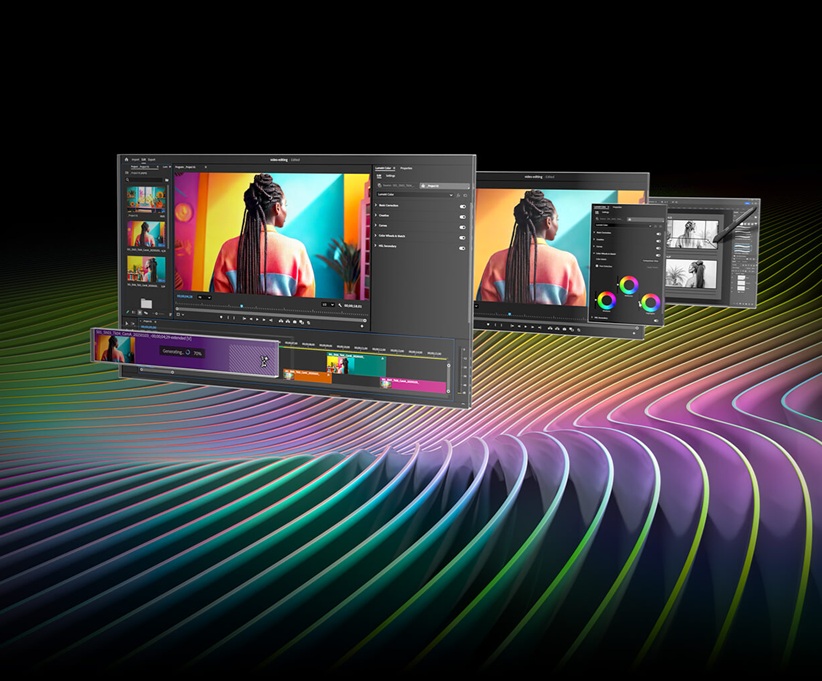Select the second clip thumbnail in Project panel

click(146, 234)
